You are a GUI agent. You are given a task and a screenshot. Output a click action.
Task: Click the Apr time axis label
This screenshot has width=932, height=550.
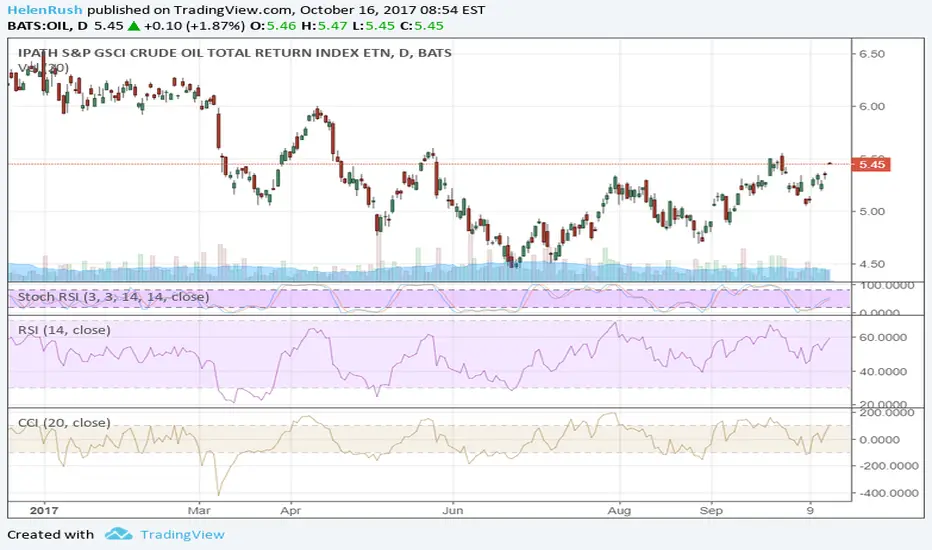[291, 510]
